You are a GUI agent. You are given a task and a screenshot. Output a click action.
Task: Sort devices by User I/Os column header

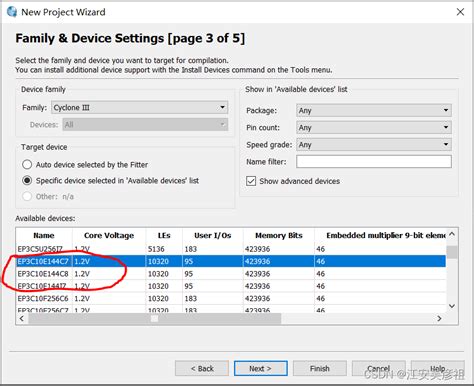[x=213, y=235]
